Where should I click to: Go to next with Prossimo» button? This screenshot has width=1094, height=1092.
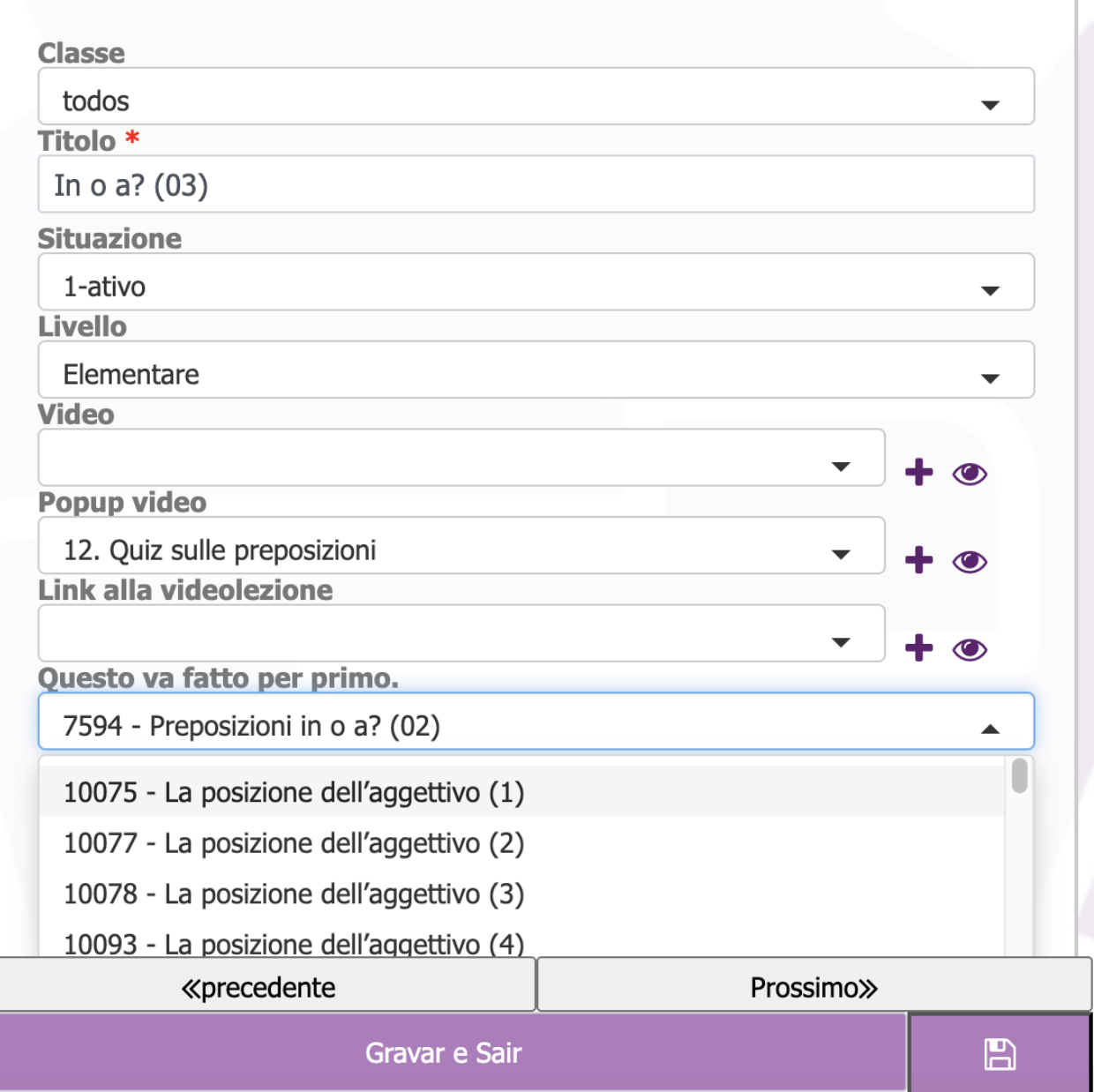(813, 986)
